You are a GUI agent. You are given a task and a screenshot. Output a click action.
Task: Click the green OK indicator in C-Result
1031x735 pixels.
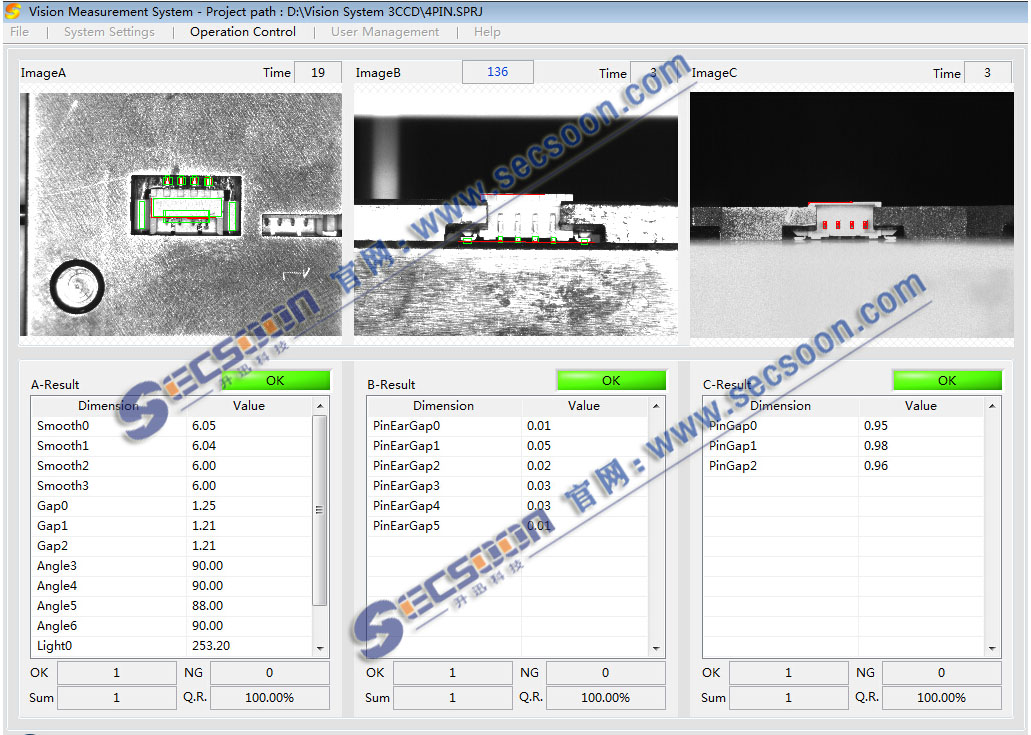click(x=947, y=381)
